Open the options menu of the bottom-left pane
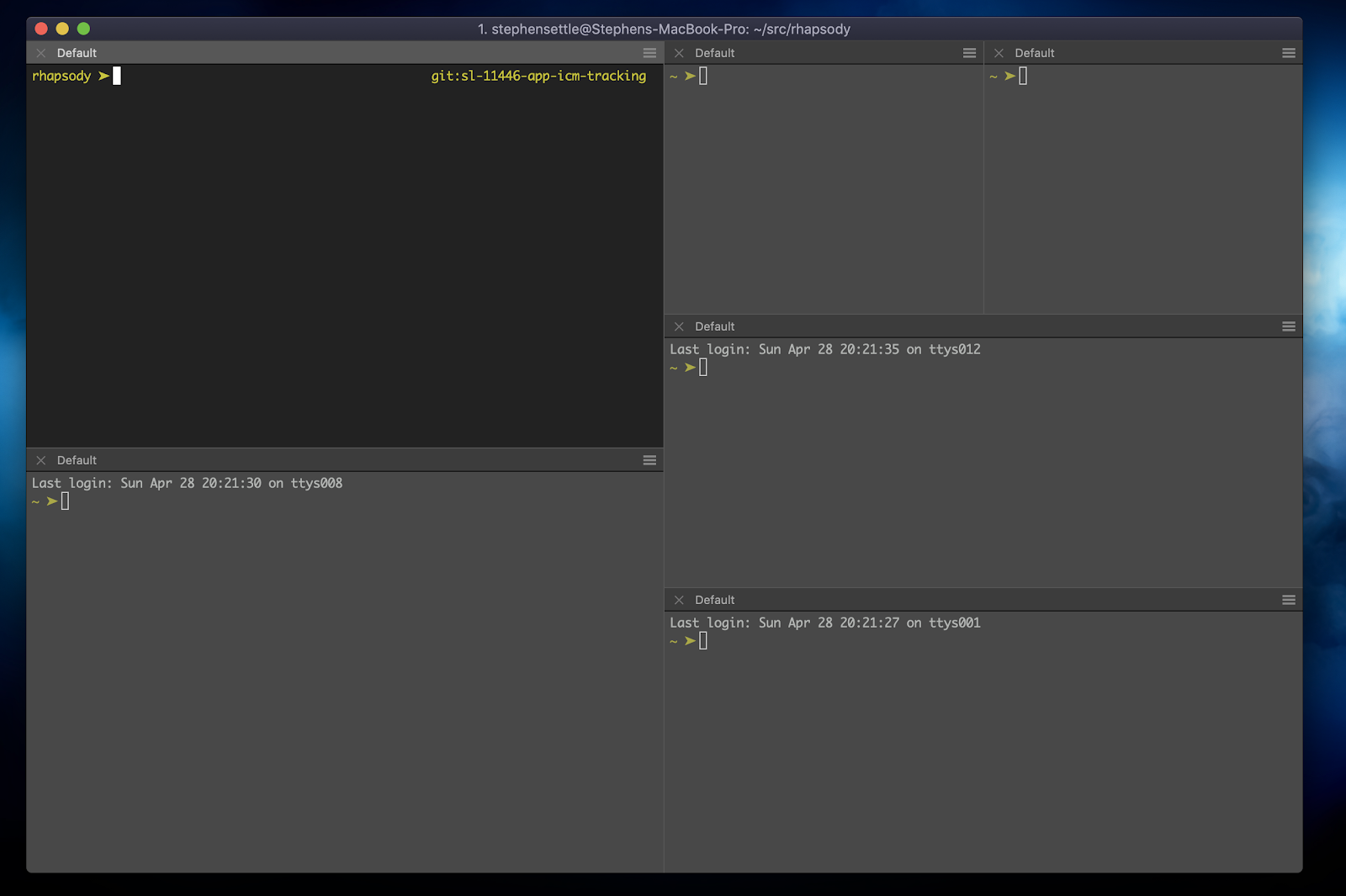The width and height of the screenshot is (1346, 896). click(649, 460)
